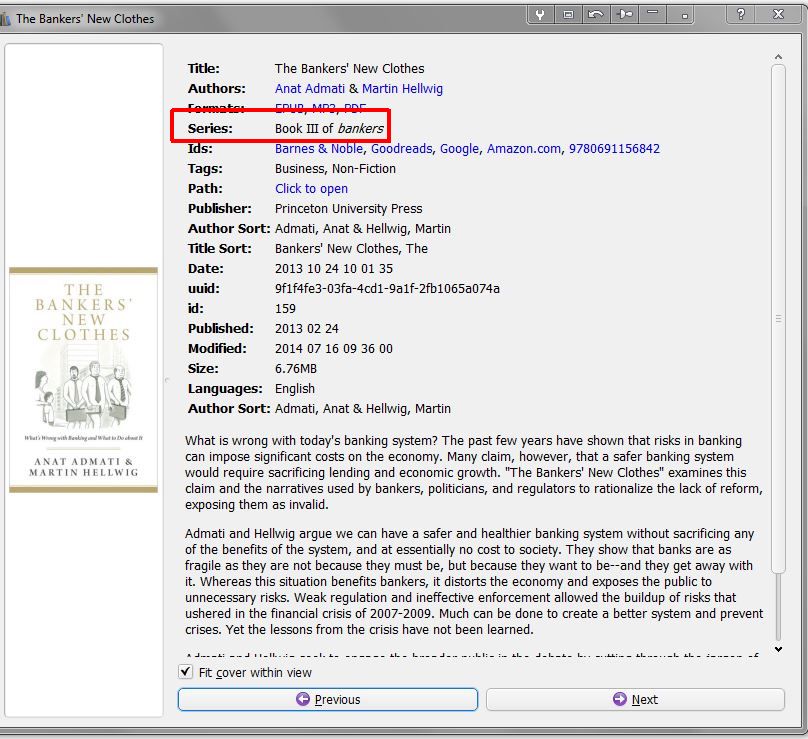Click the small square icon in the title bar
Image resolution: width=808 pixels, height=739 pixels.
coord(684,14)
